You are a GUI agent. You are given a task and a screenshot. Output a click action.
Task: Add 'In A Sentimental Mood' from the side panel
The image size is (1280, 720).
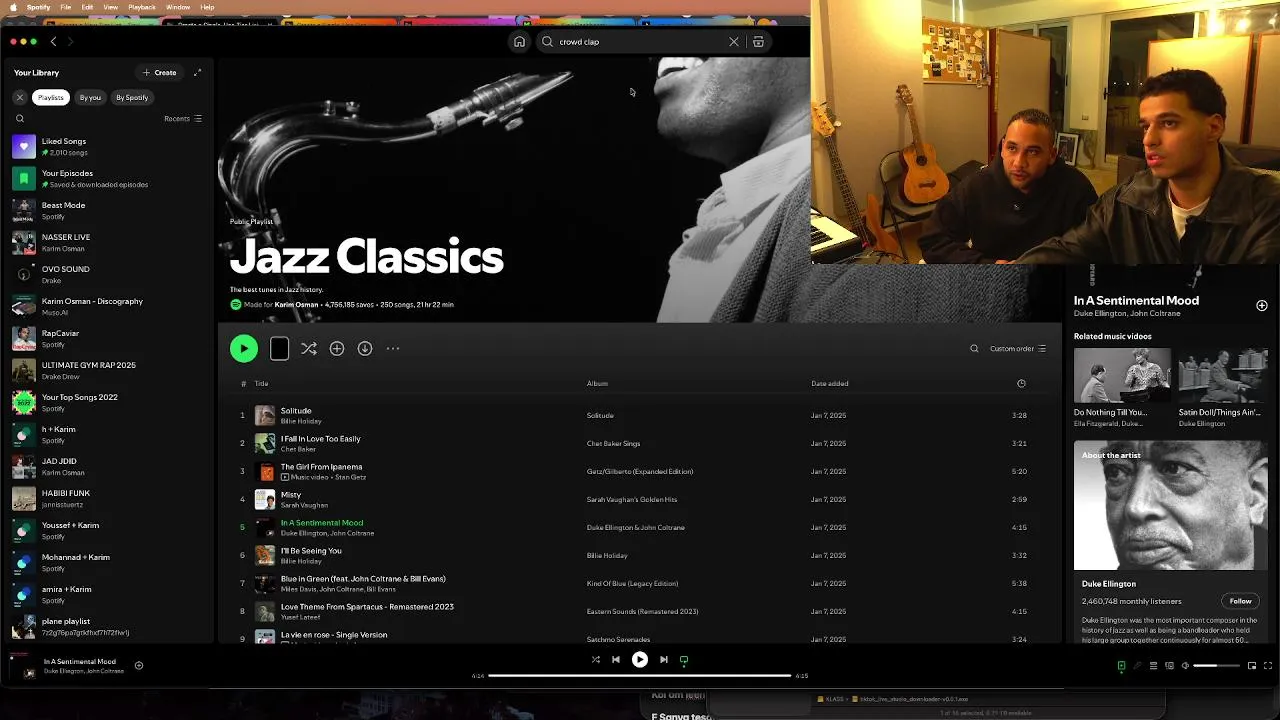[x=1262, y=305]
